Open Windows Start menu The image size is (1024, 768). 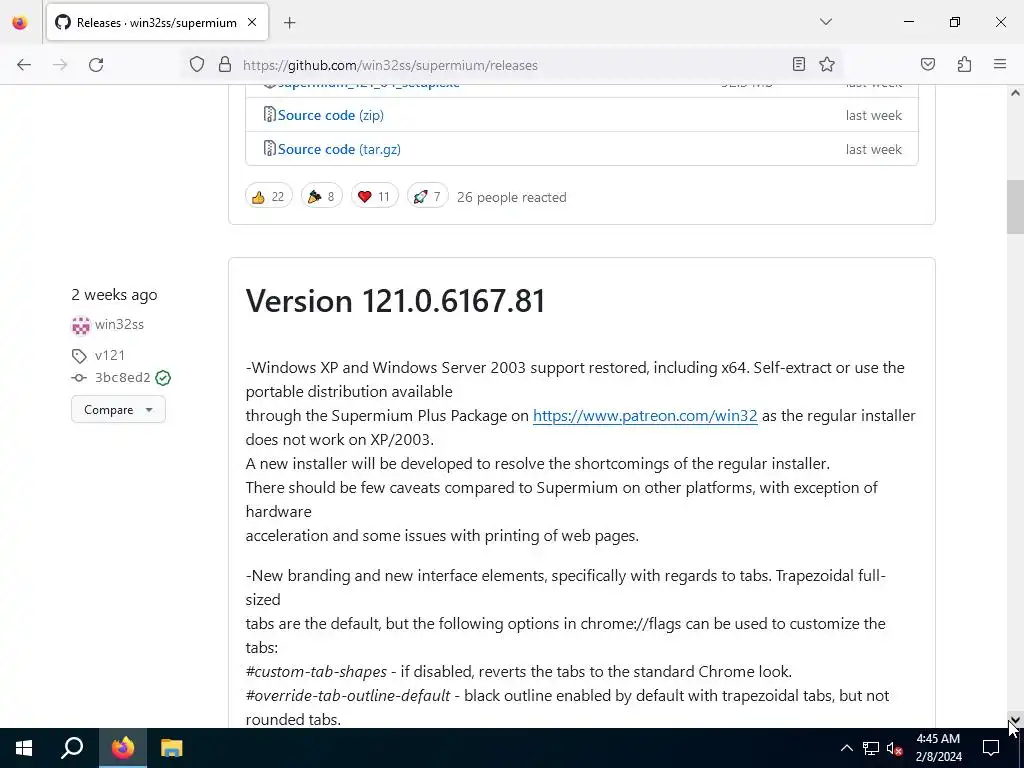(24, 748)
